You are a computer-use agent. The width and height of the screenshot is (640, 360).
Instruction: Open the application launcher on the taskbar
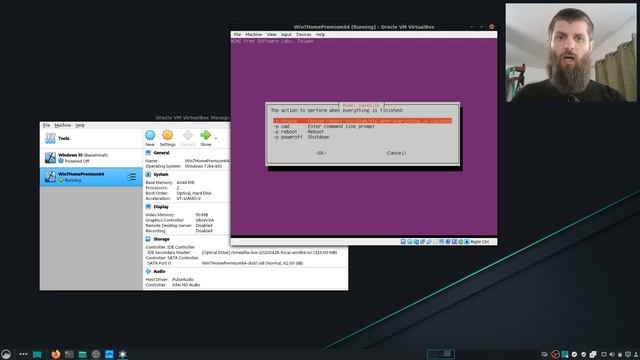pyautogui.click(x=6, y=354)
